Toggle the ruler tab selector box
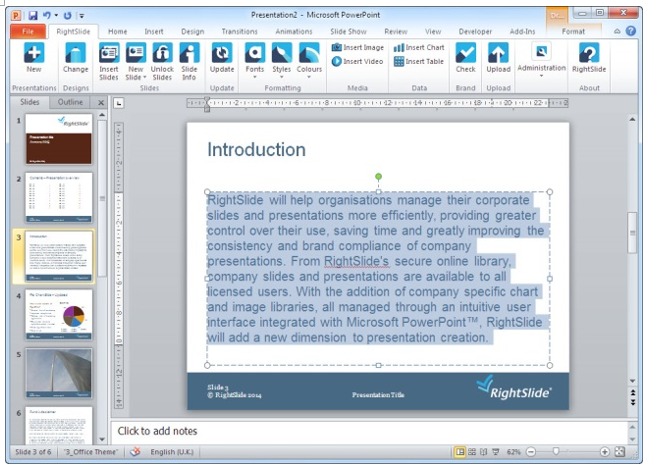Screen dimensions: 649x474 pos(119,103)
